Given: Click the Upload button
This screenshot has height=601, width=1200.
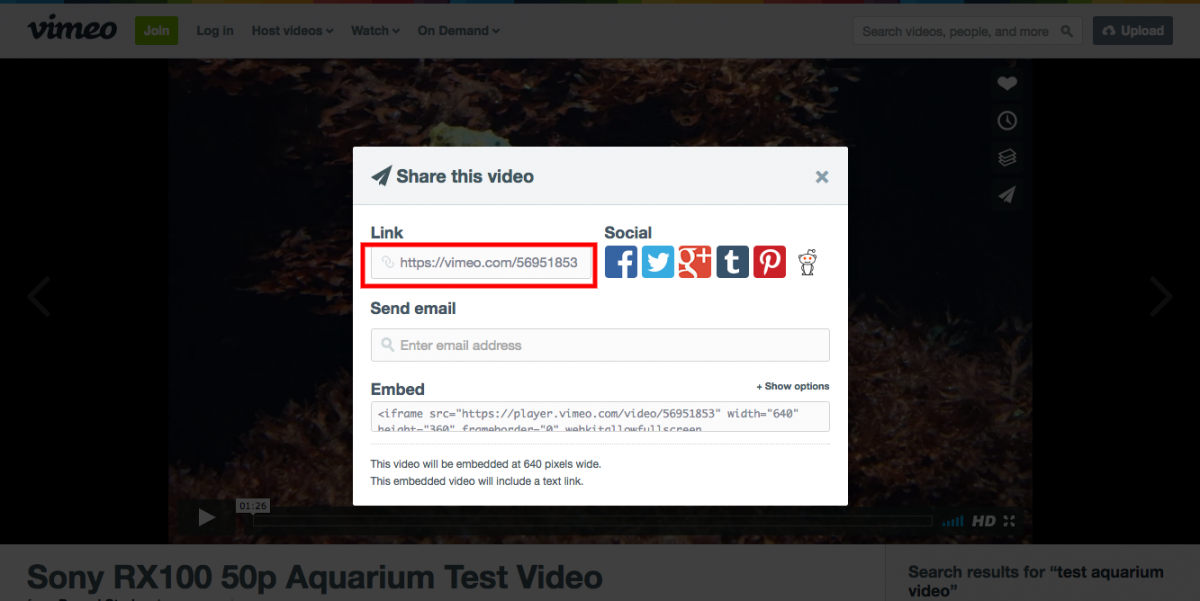Looking at the screenshot, I should pos(1133,31).
